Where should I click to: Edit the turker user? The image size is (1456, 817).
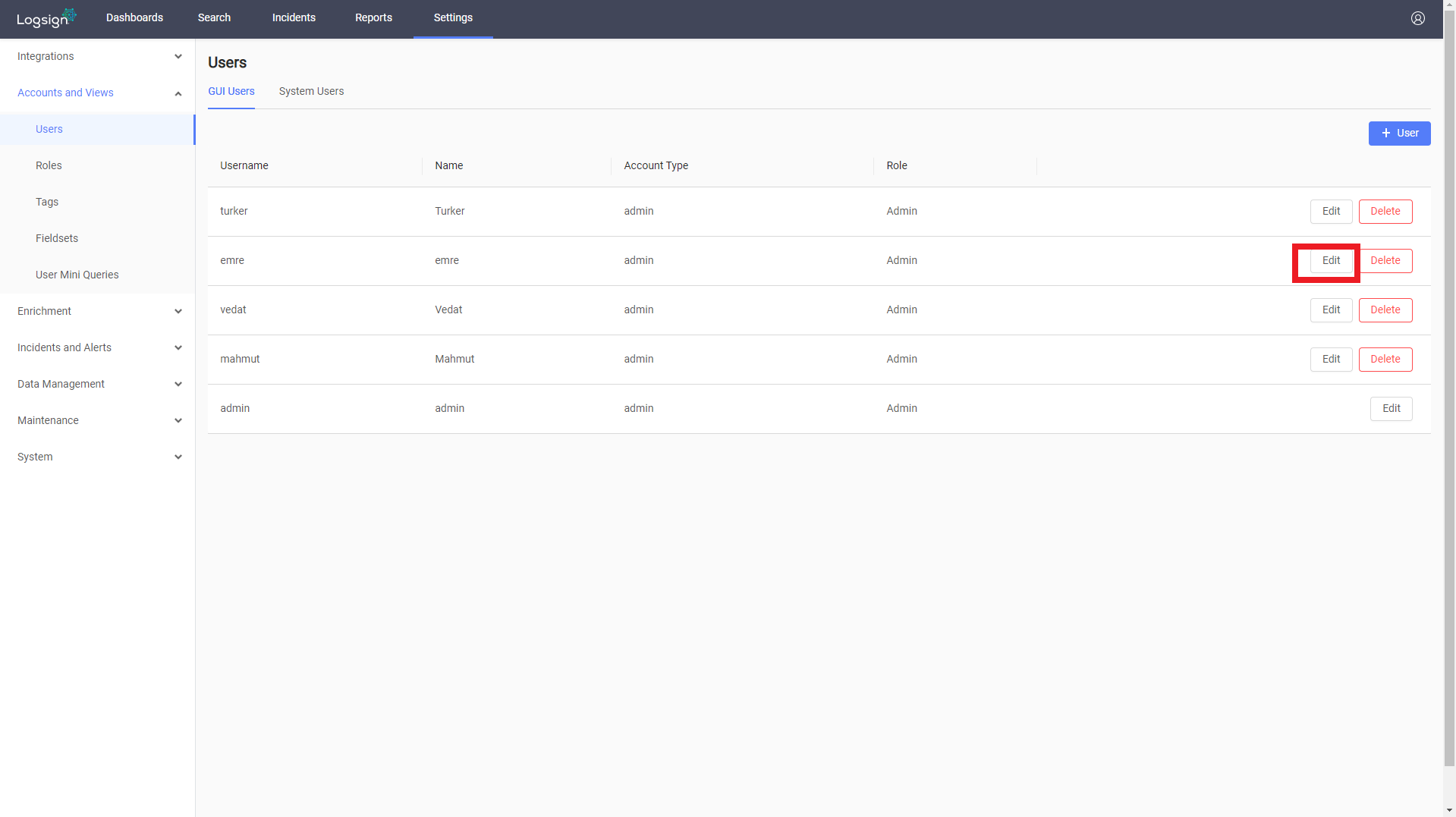tap(1331, 211)
